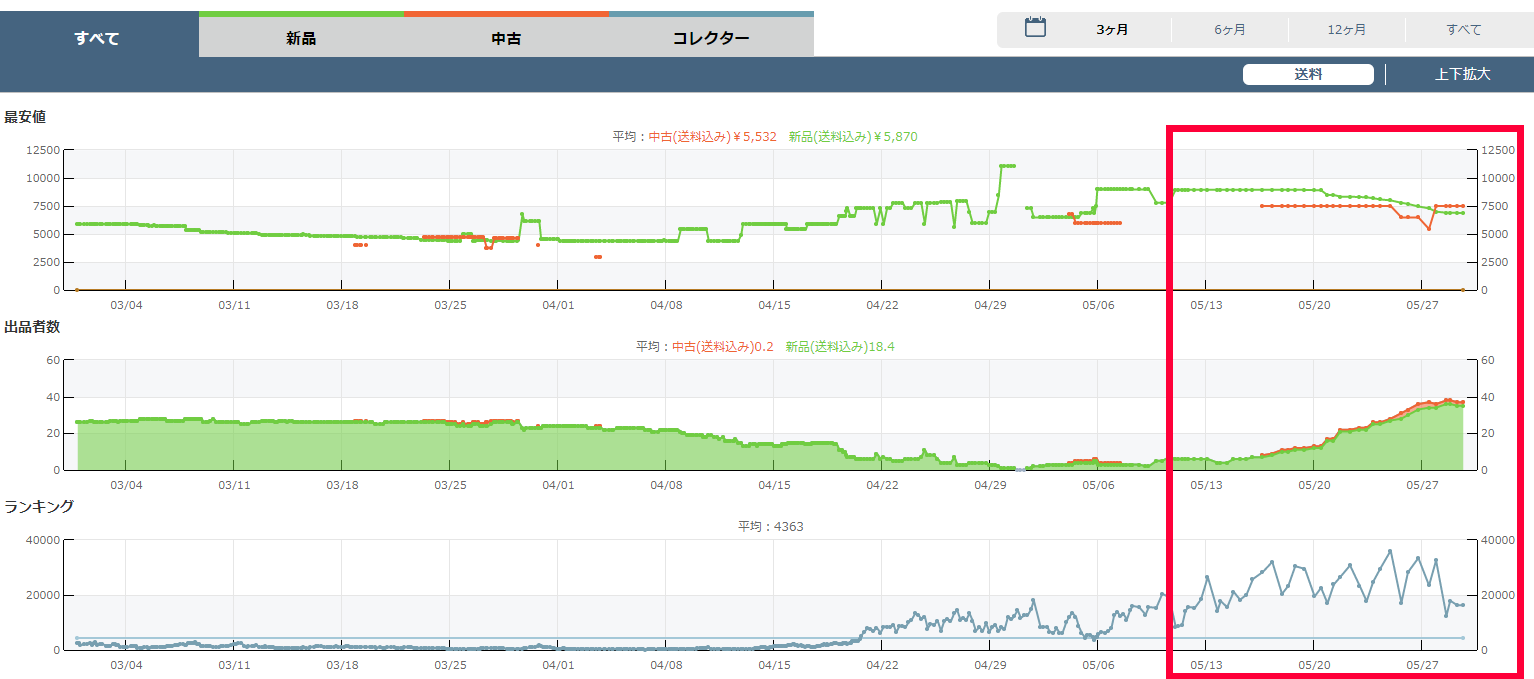Screen dimensions: 1534x679
Task: Switch to the コレクター tab
Action: coord(711,39)
